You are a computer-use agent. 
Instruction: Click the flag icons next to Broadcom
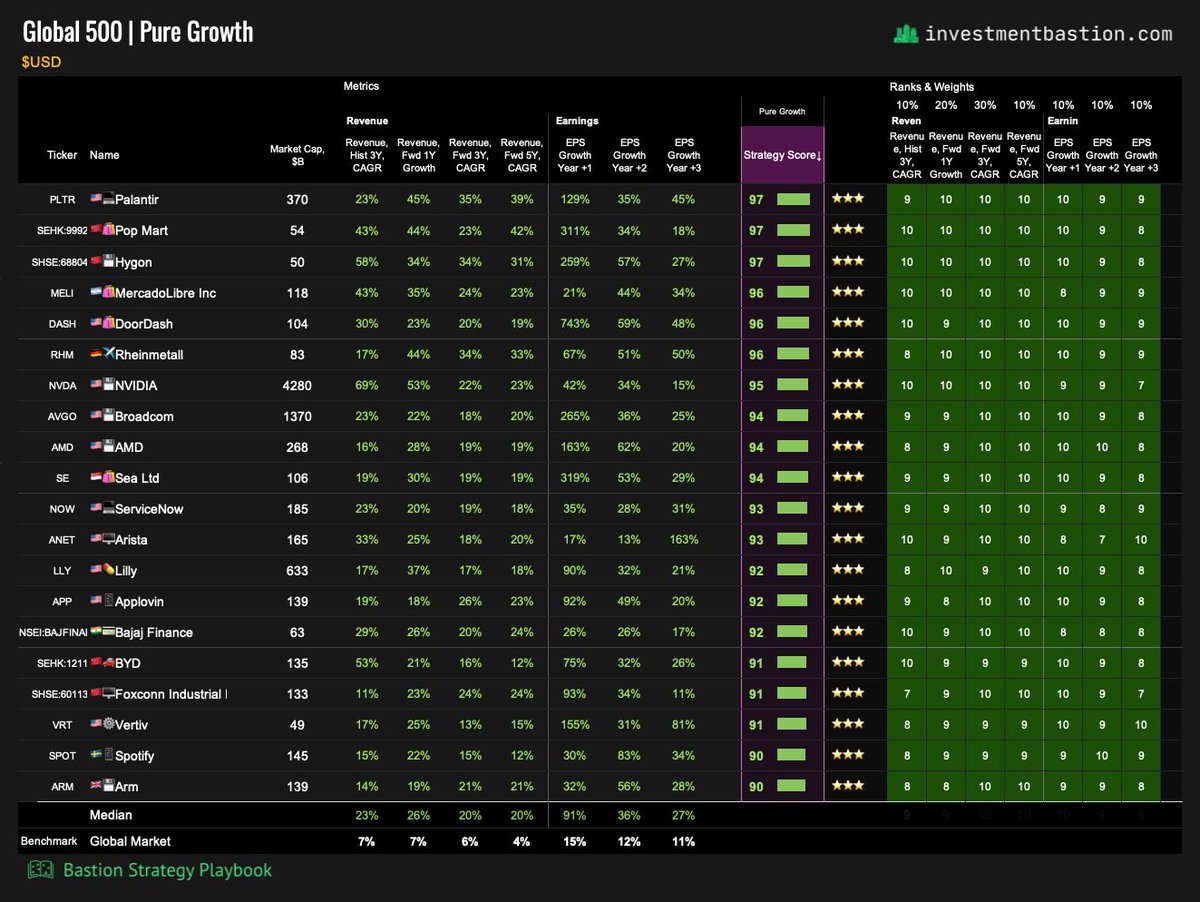pyautogui.click(x=102, y=416)
